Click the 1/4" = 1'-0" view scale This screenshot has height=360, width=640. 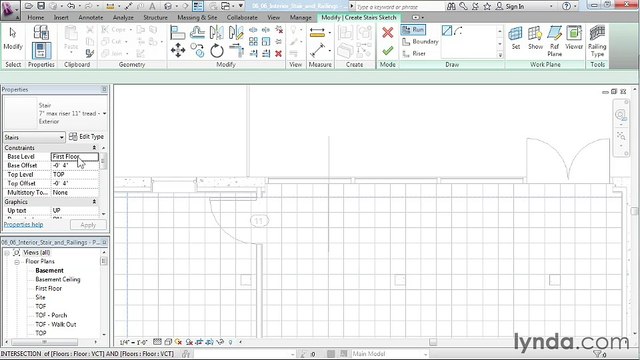point(133,342)
